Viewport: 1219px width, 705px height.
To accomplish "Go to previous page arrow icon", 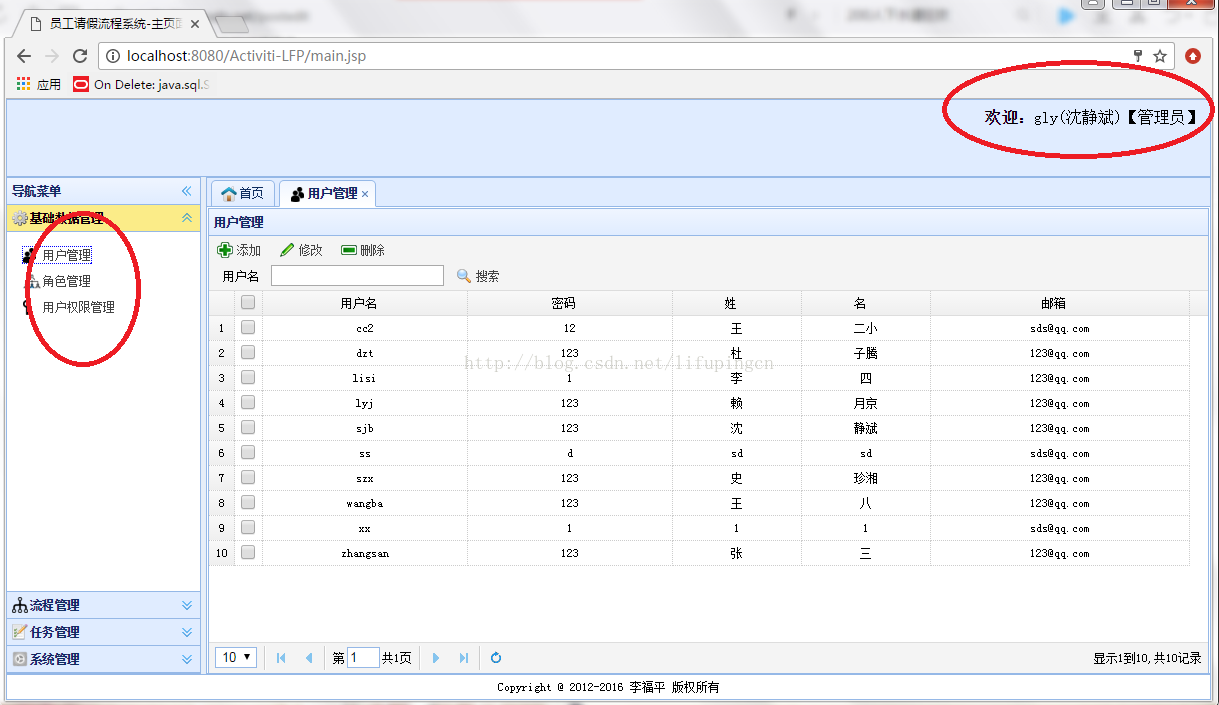I will 309,658.
